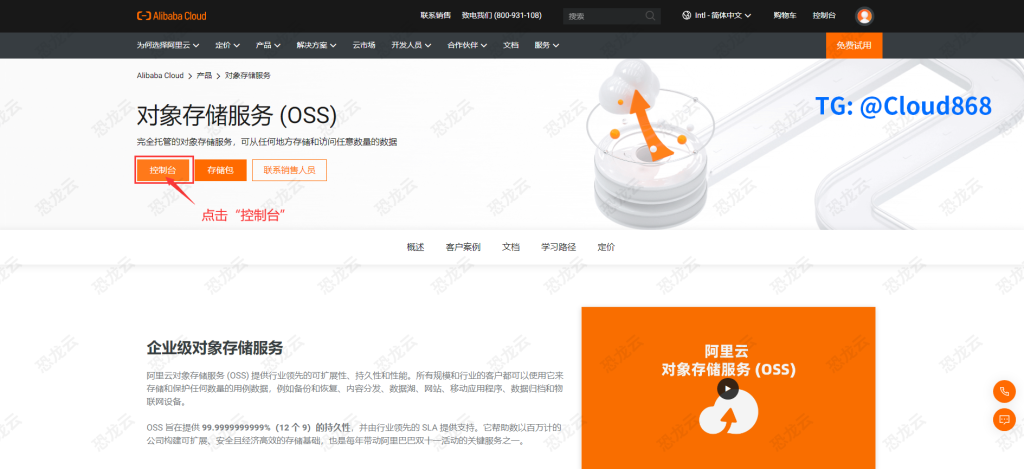Image resolution: width=1024 pixels, height=469 pixels.
Task: Expand the 开发人员 menu
Action: click(x=411, y=46)
